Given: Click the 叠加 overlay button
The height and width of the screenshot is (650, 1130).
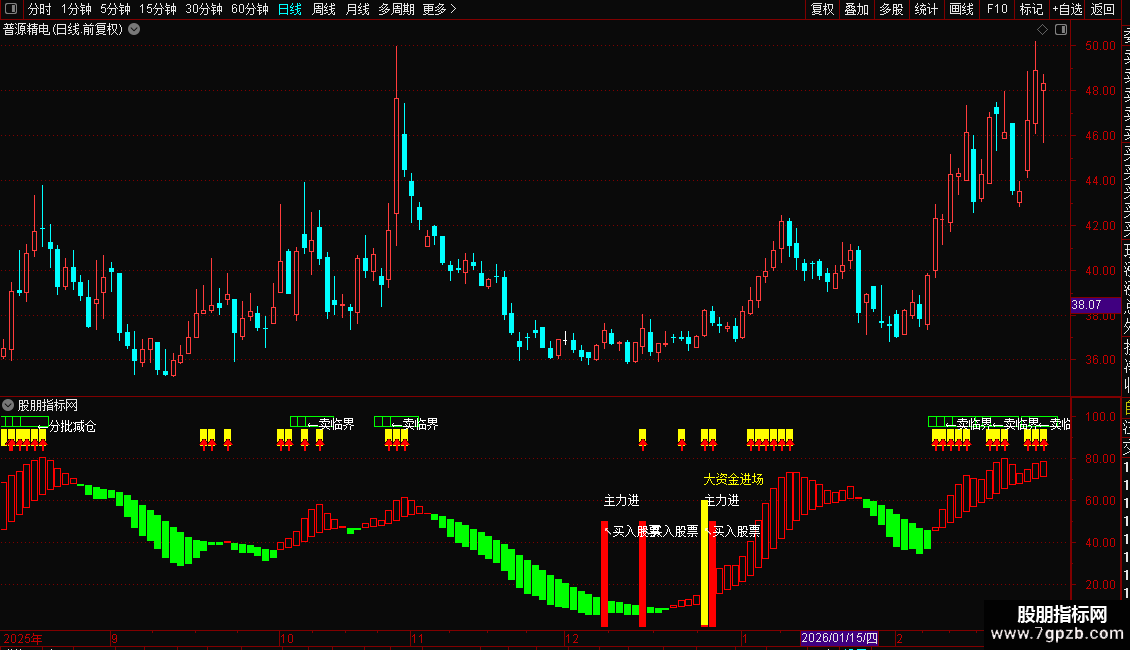Looking at the screenshot, I should (857, 9).
